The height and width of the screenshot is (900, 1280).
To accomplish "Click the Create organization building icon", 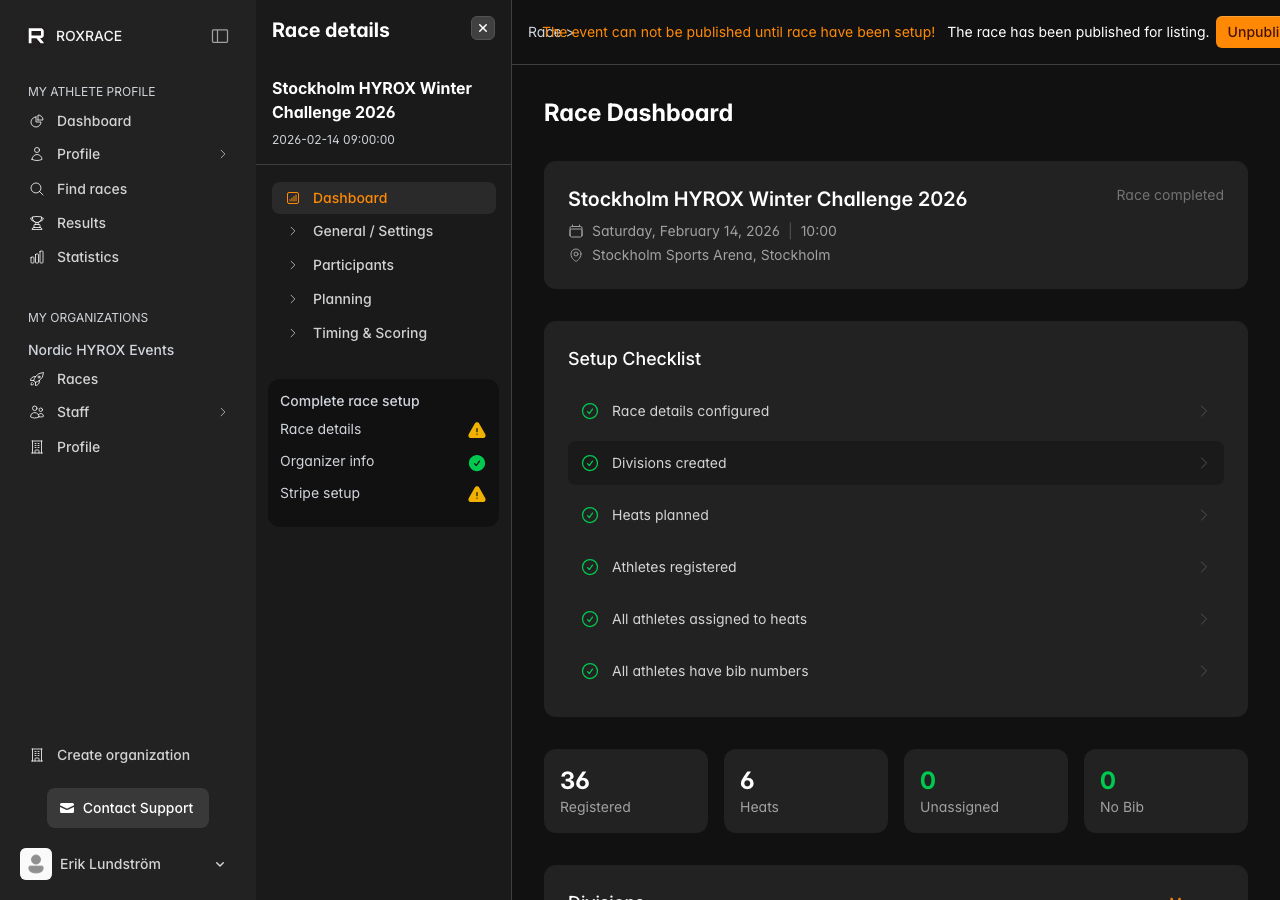I will (37, 755).
